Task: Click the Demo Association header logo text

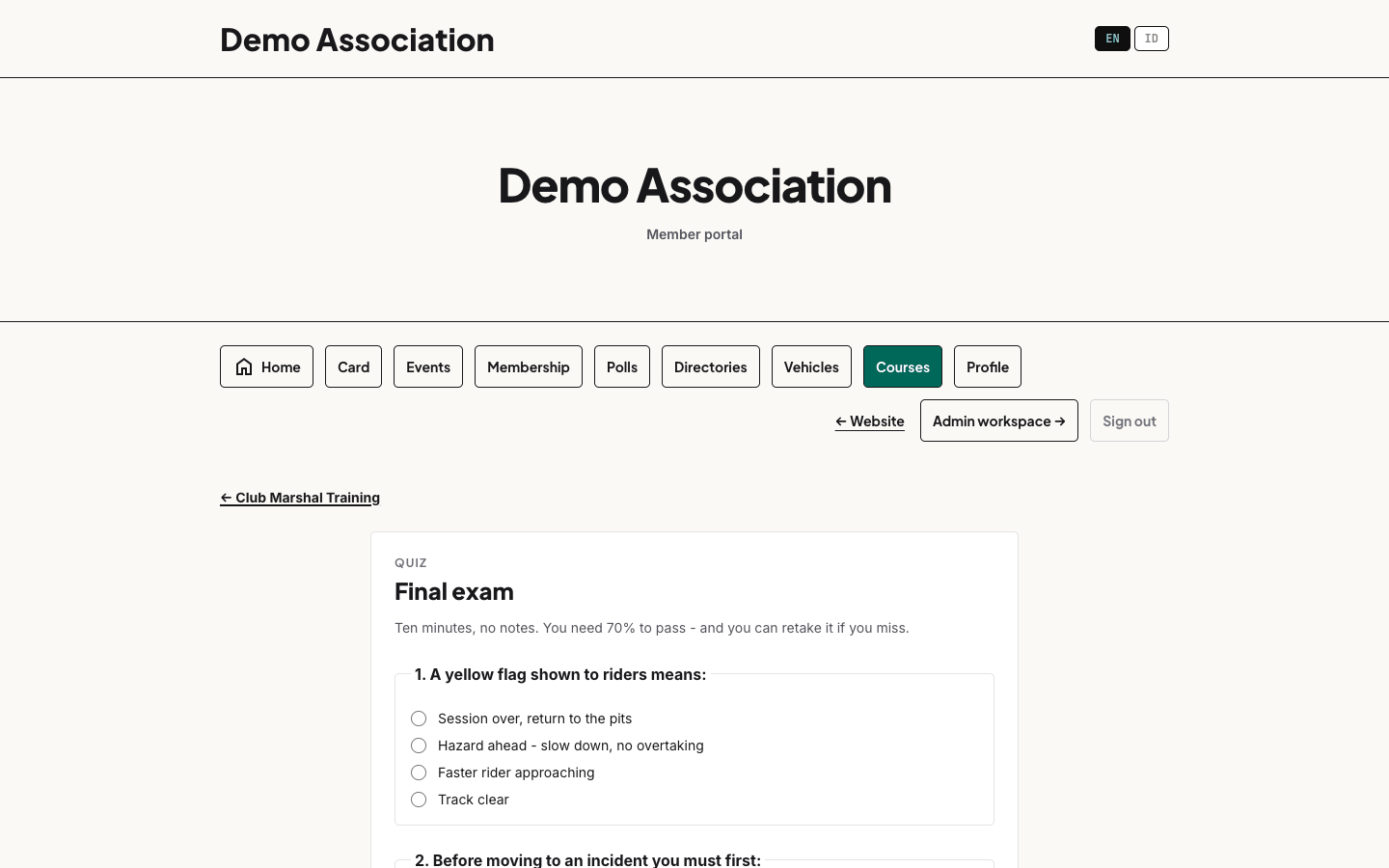Action: click(357, 40)
